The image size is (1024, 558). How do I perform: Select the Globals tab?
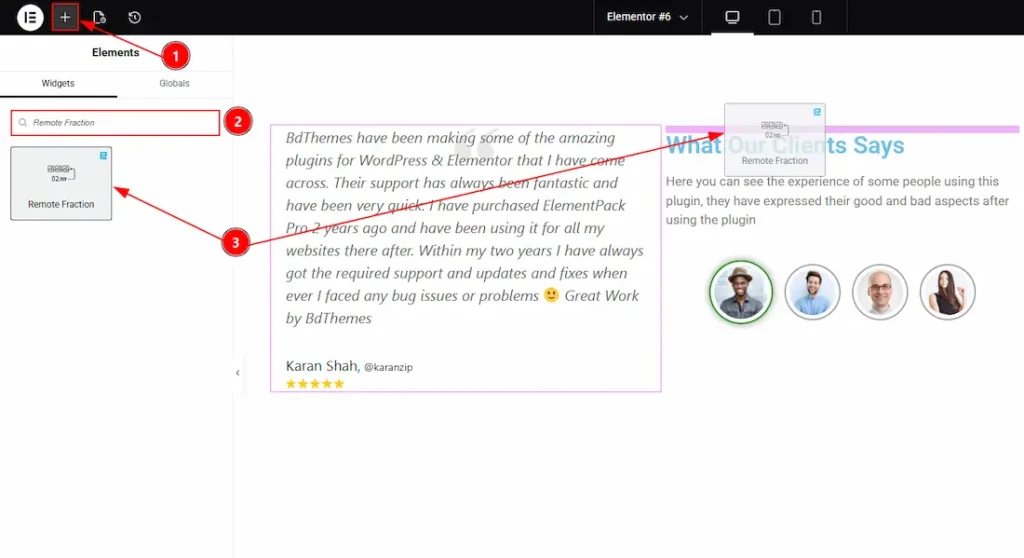coord(174,83)
